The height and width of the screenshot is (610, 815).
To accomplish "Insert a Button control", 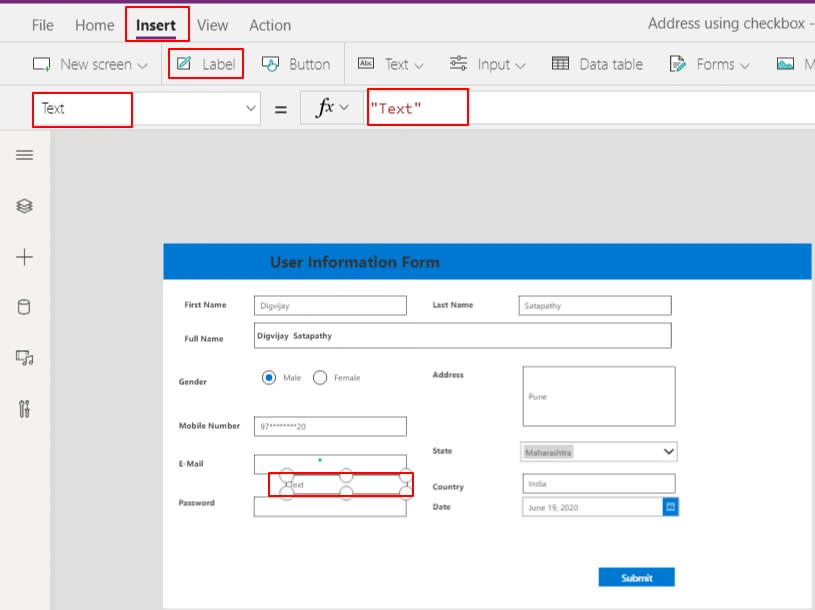I will point(296,64).
